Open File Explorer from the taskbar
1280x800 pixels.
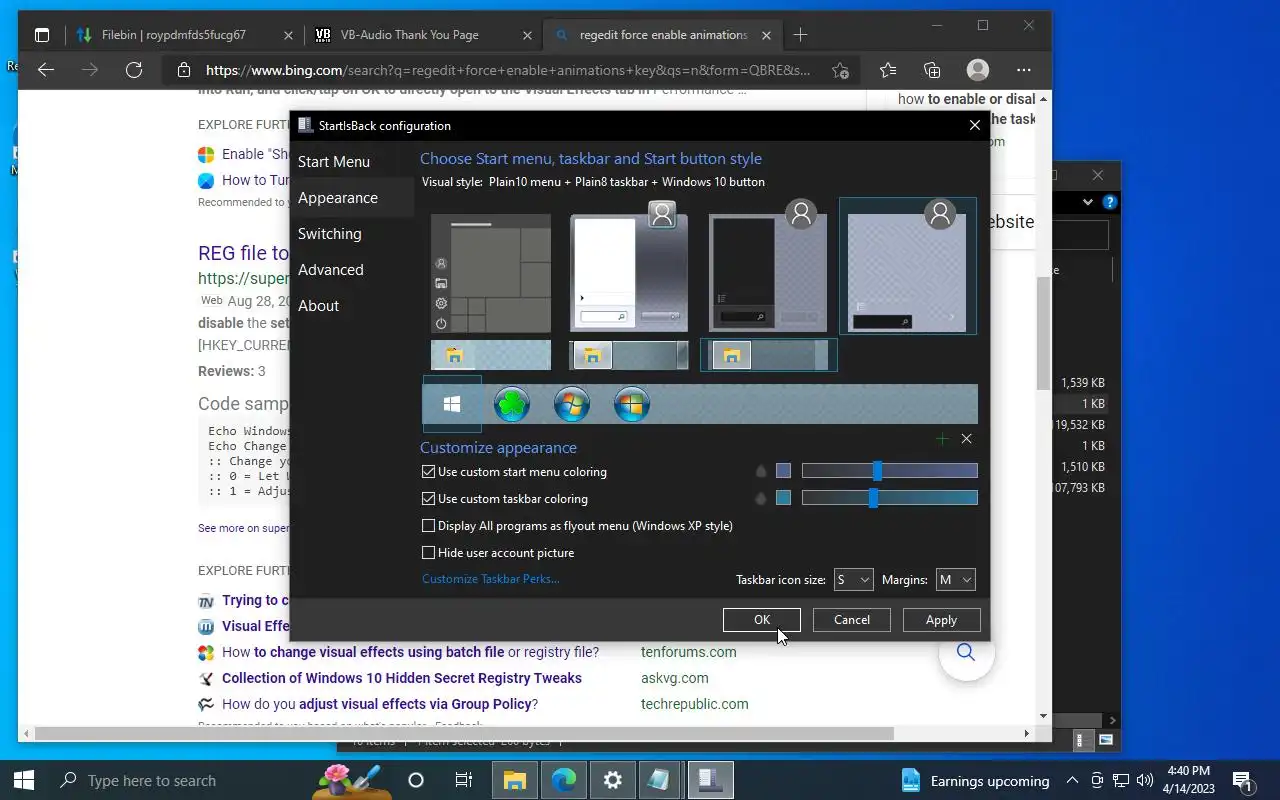coord(514,780)
